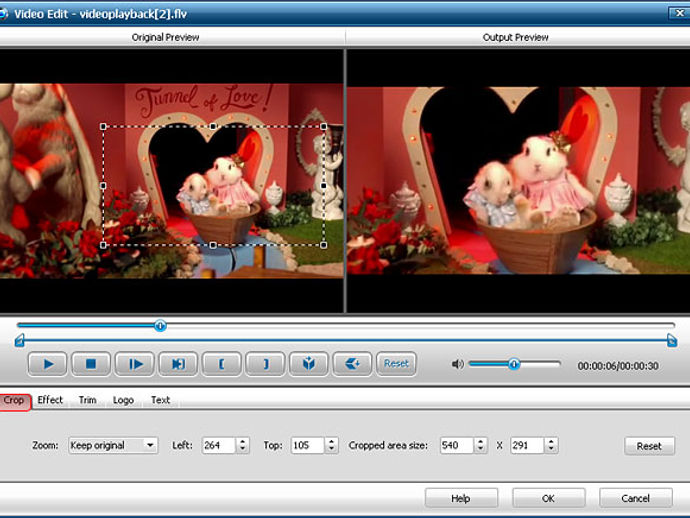Viewport: 690px width, 518px height.
Task: Increase the cropped area width
Action: pos(481,441)
